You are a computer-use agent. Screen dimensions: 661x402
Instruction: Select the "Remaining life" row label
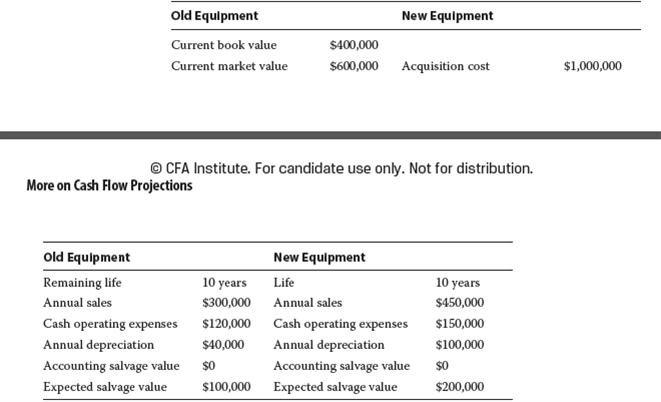(82, 282)
